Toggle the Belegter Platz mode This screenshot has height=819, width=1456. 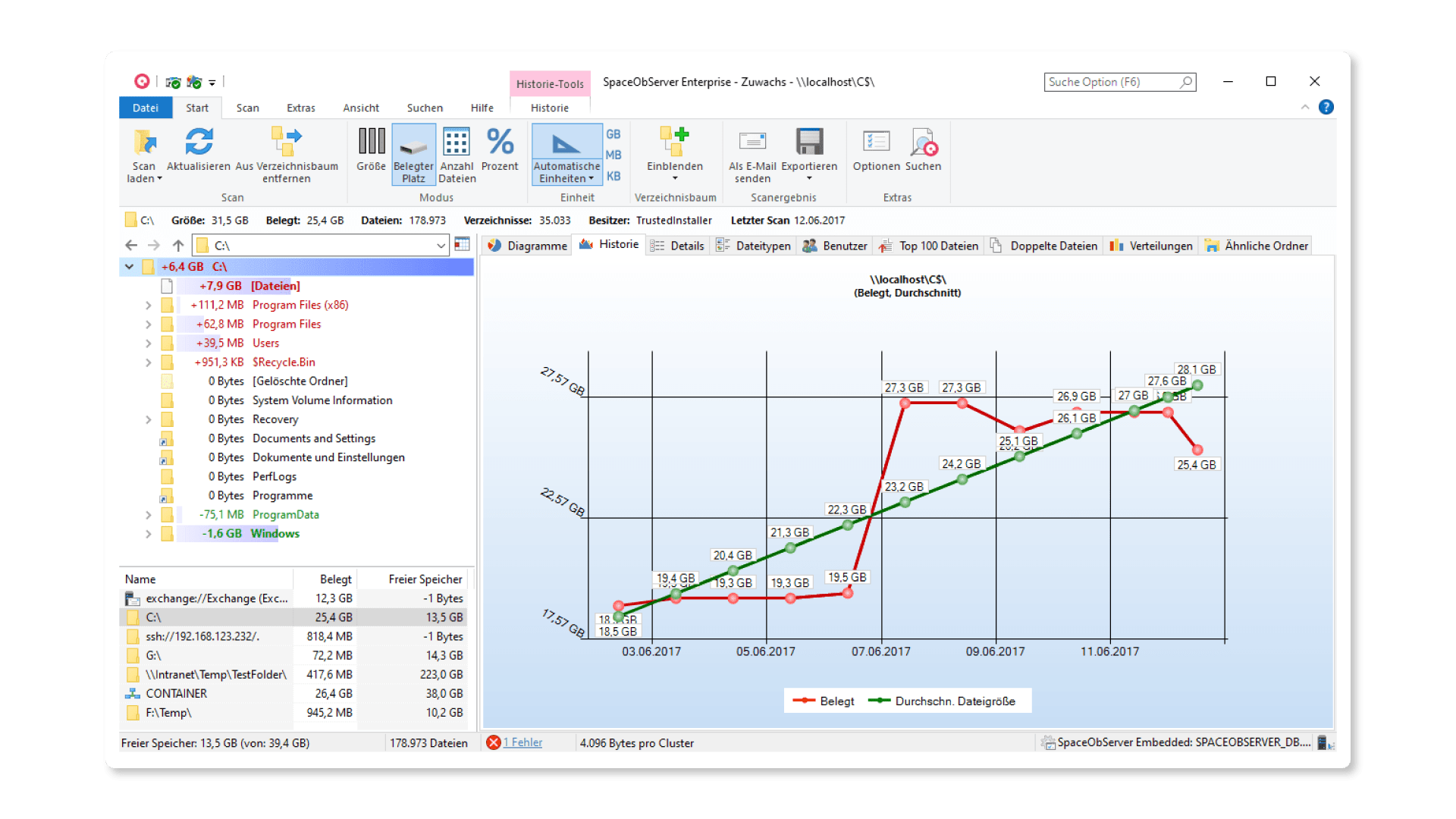coord(413,155)
